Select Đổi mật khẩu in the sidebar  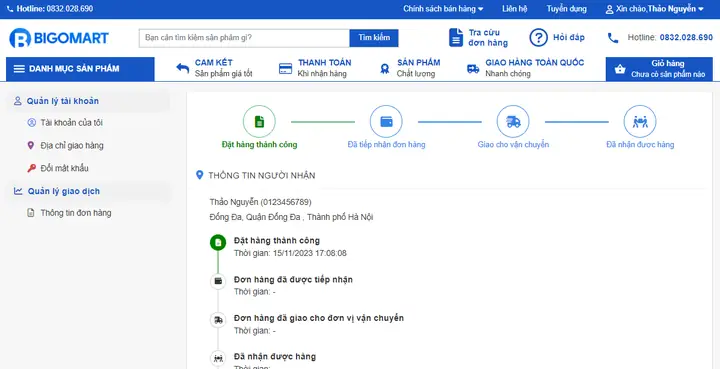64,168
